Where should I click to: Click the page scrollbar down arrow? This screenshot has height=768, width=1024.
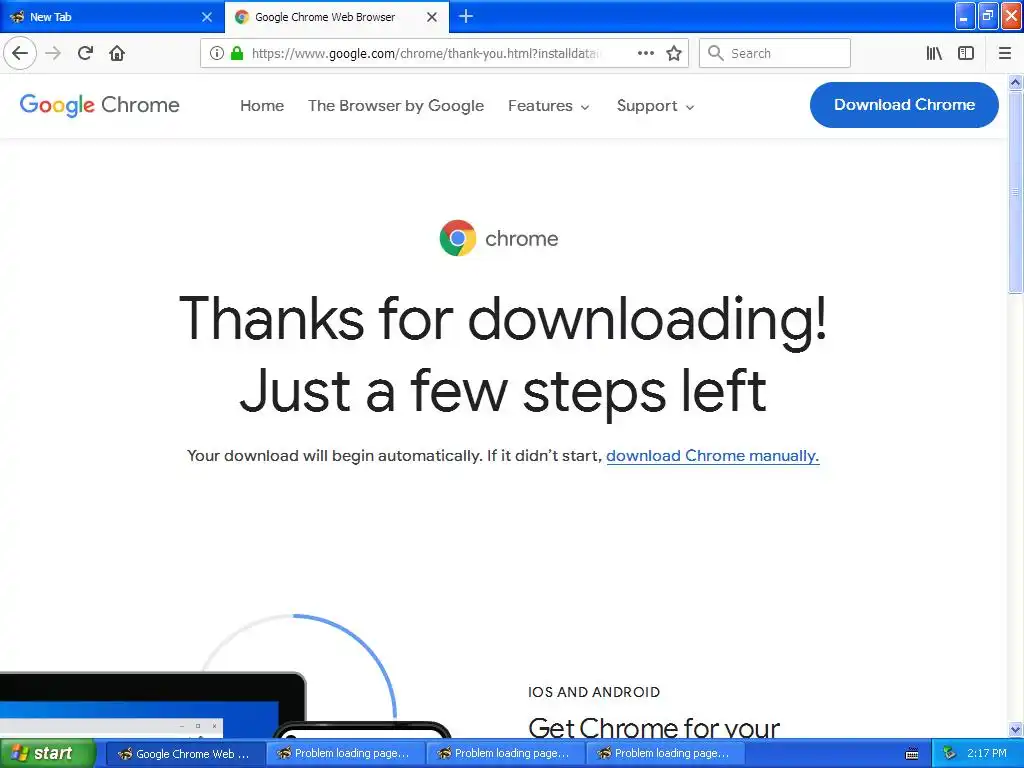click(1016, 729)
